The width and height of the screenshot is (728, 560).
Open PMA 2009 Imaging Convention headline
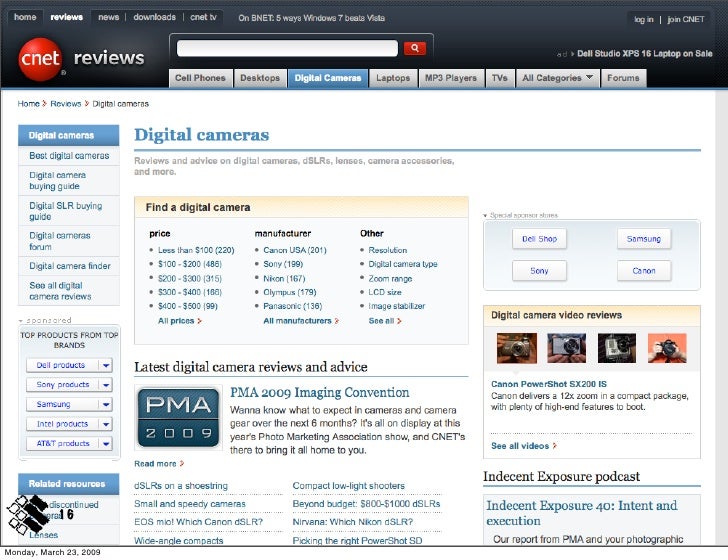(319, 392)
